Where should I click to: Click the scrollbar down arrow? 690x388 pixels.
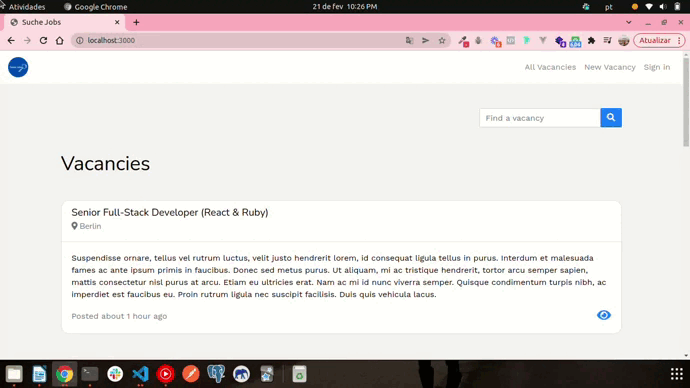(686, 355)
